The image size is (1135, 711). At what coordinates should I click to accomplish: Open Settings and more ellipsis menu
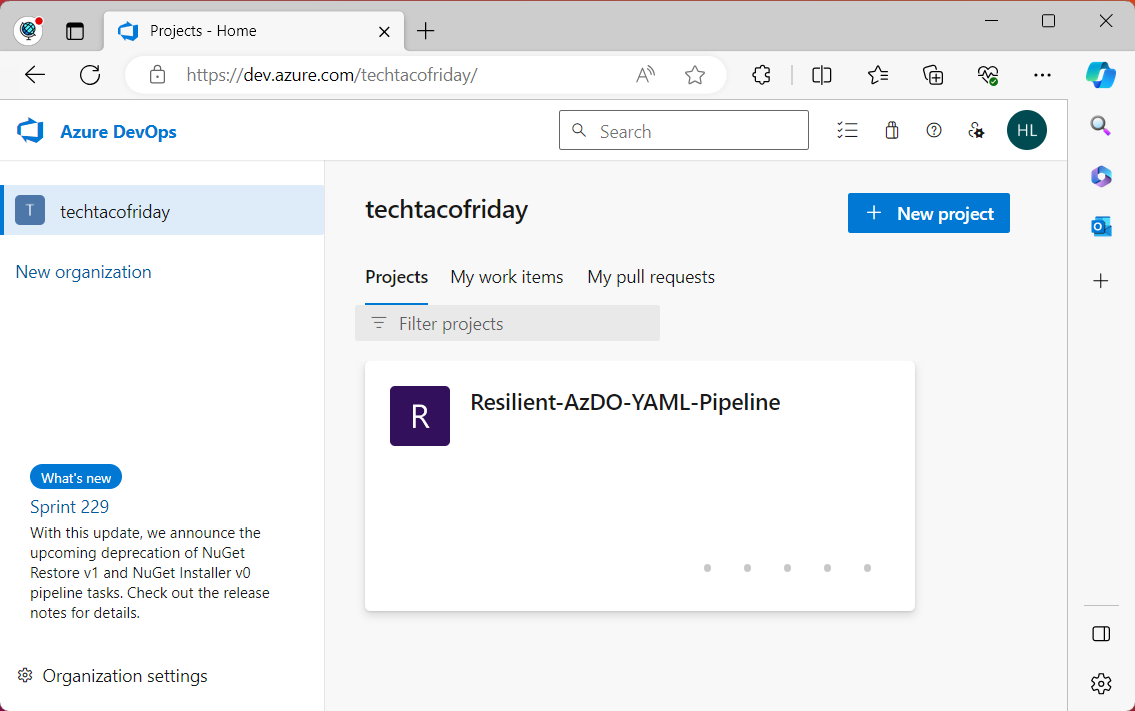[x=1042, y=75]
